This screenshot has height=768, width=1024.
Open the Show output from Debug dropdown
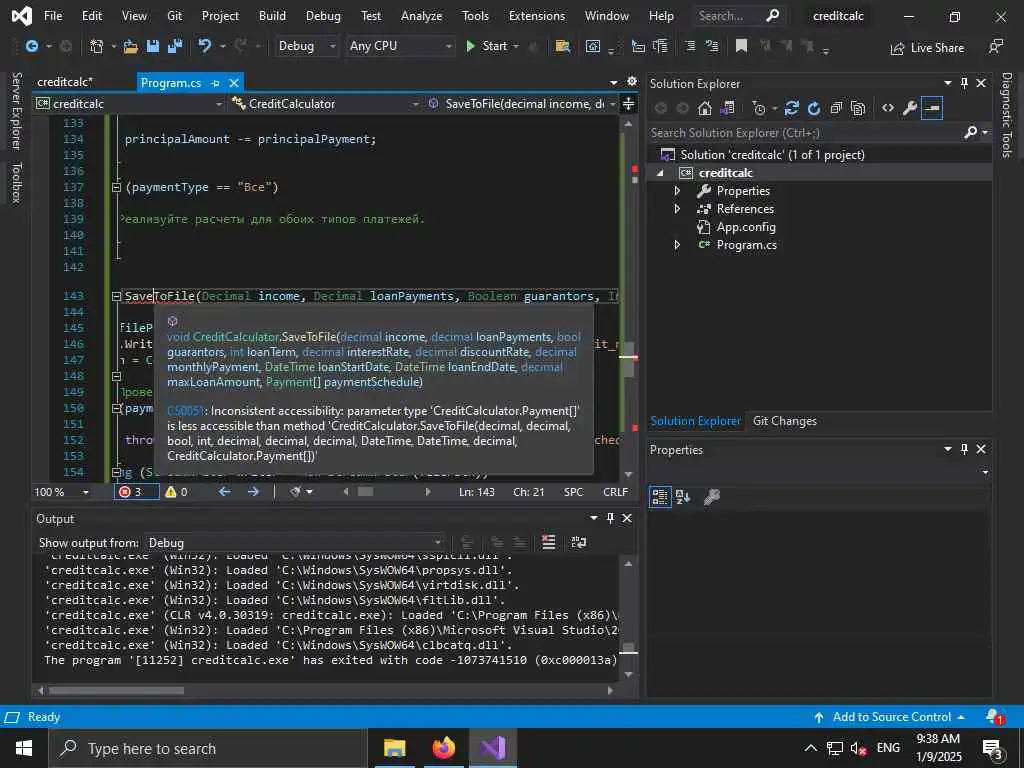pos(294,543)
